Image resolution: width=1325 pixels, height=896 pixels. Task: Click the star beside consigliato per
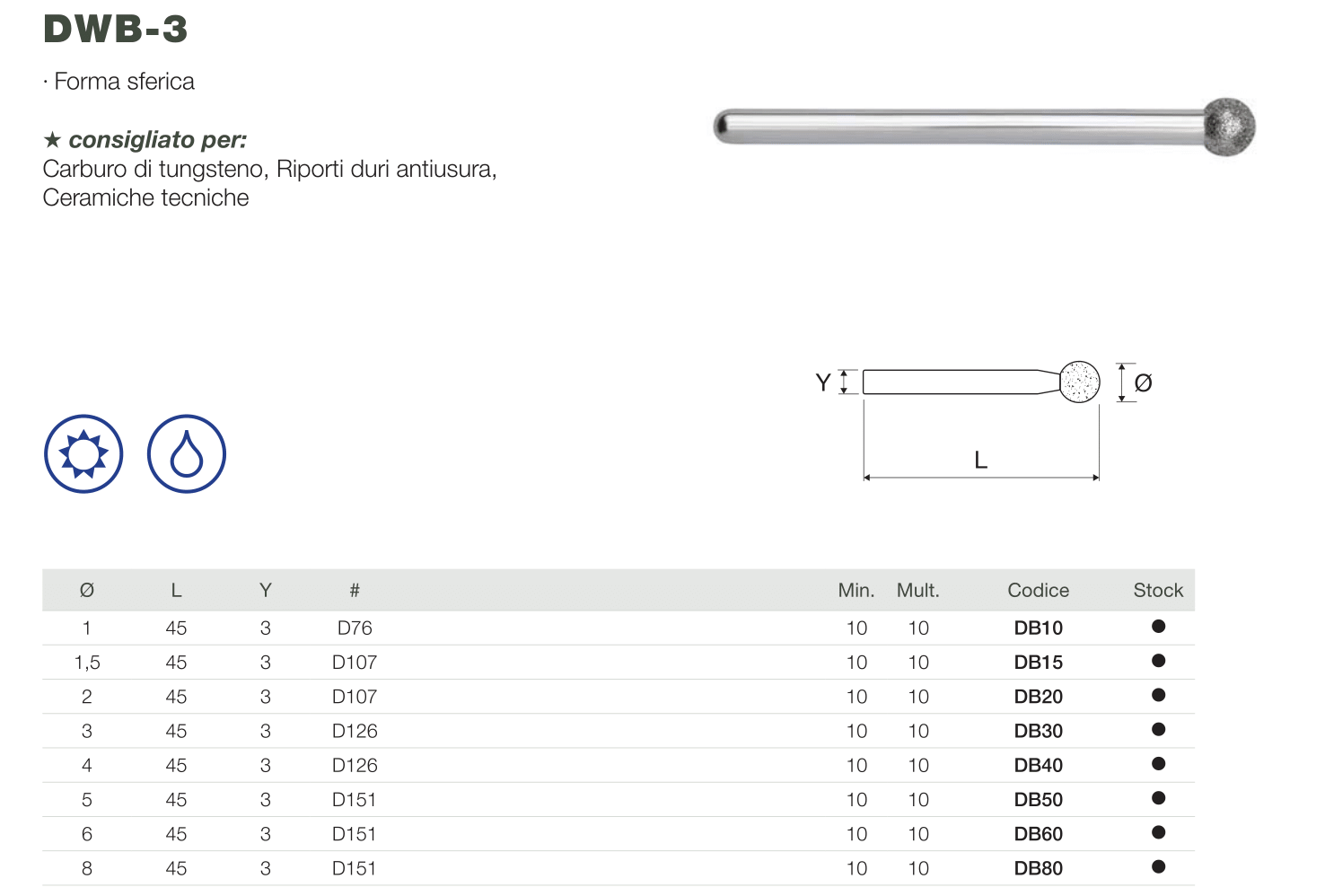click(x=52, y=140)
